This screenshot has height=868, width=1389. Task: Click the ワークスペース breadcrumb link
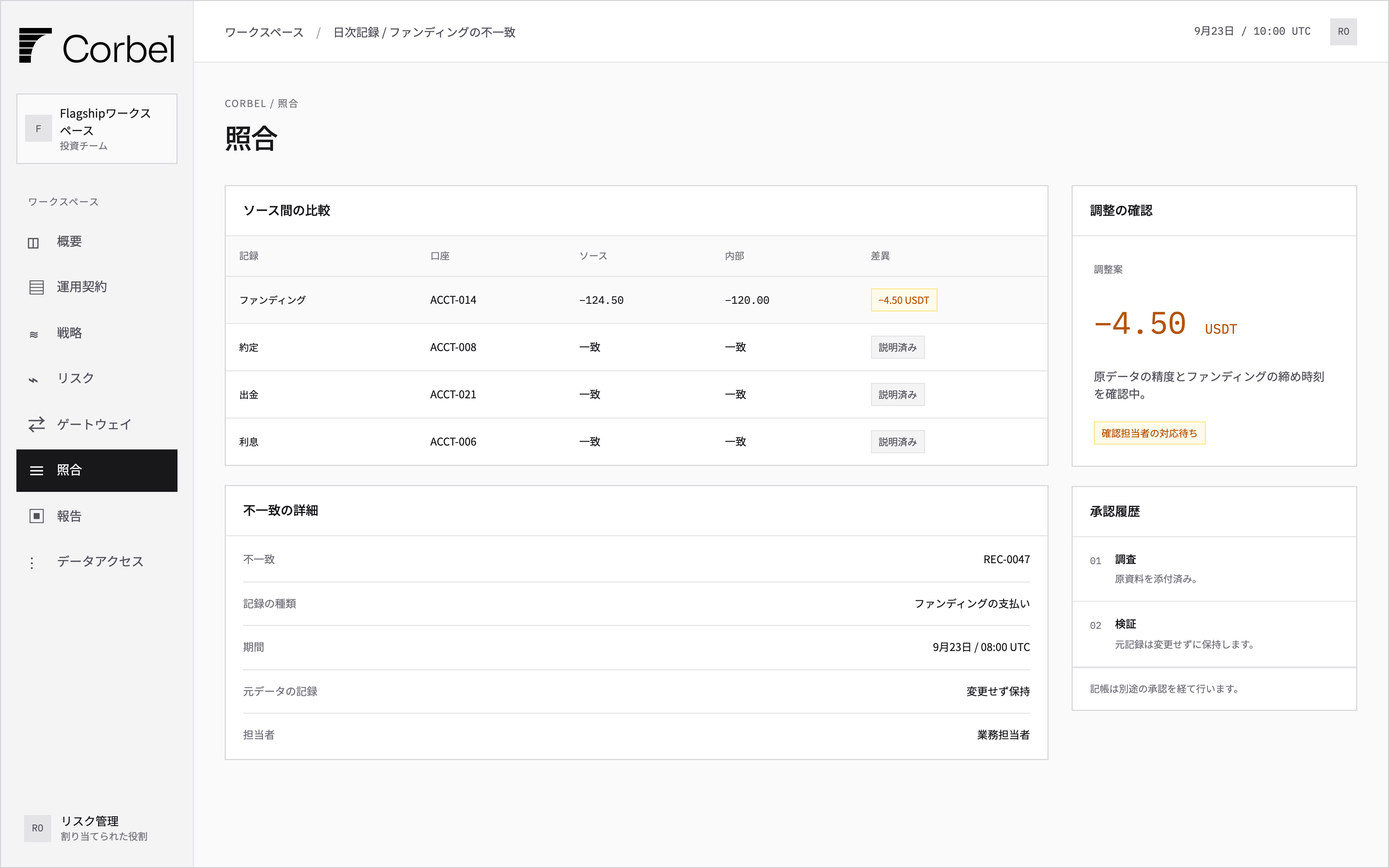click(x=264, y=32)
